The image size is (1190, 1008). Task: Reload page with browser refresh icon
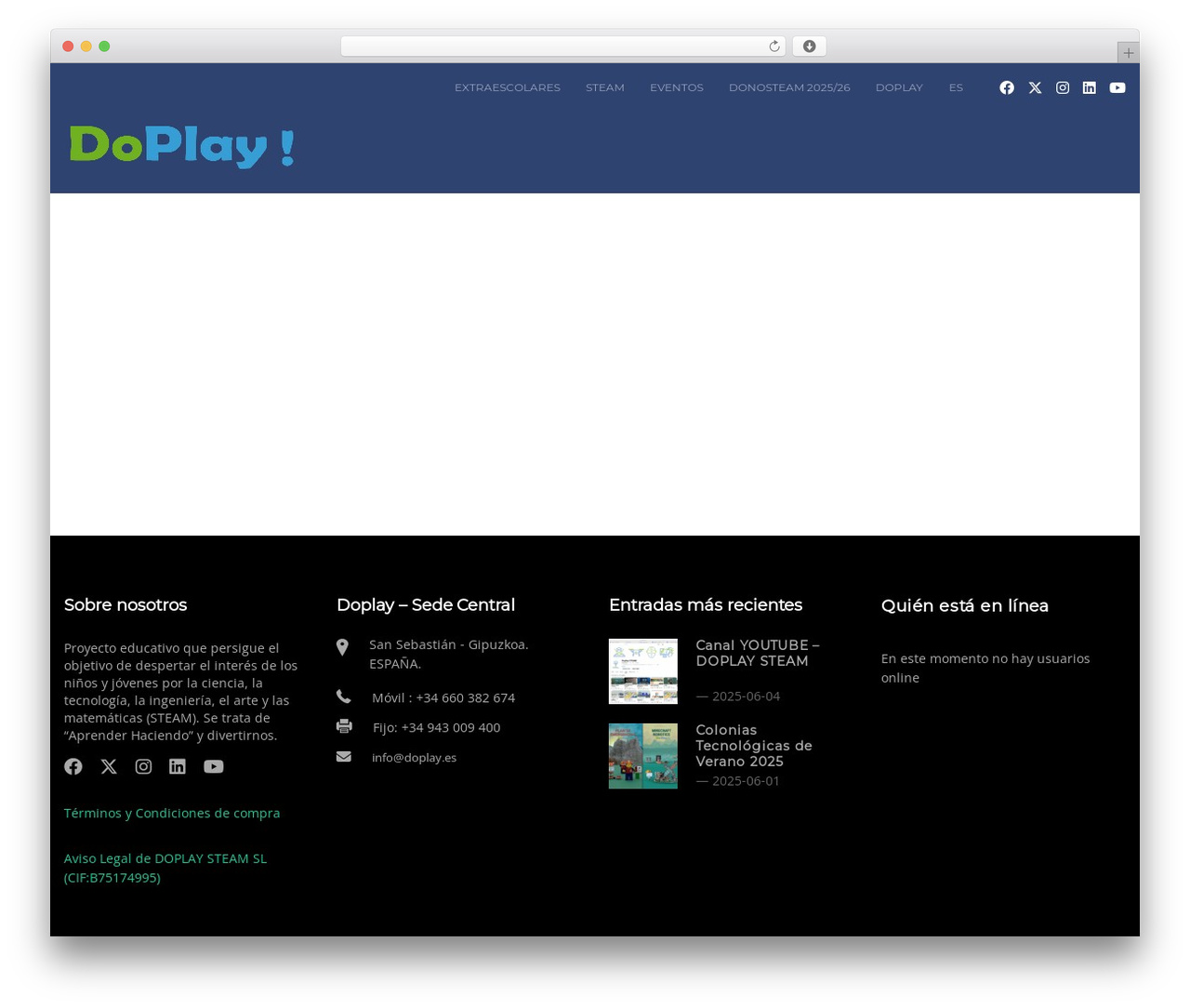774,46
